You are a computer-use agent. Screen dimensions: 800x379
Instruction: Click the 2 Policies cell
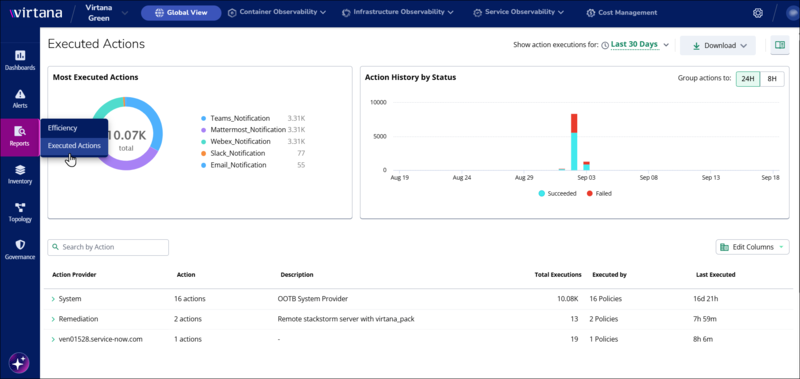(x=604, y=319)
